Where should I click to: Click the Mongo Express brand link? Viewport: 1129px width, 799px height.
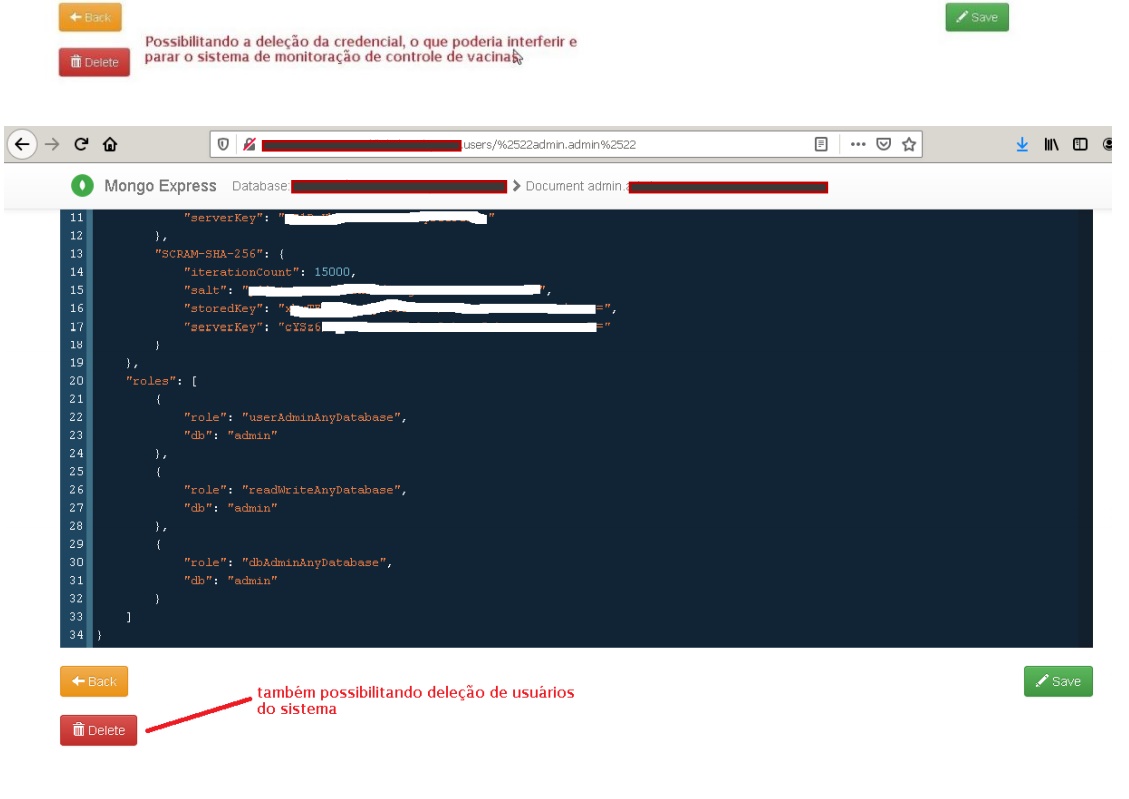[x=160, y=186]
